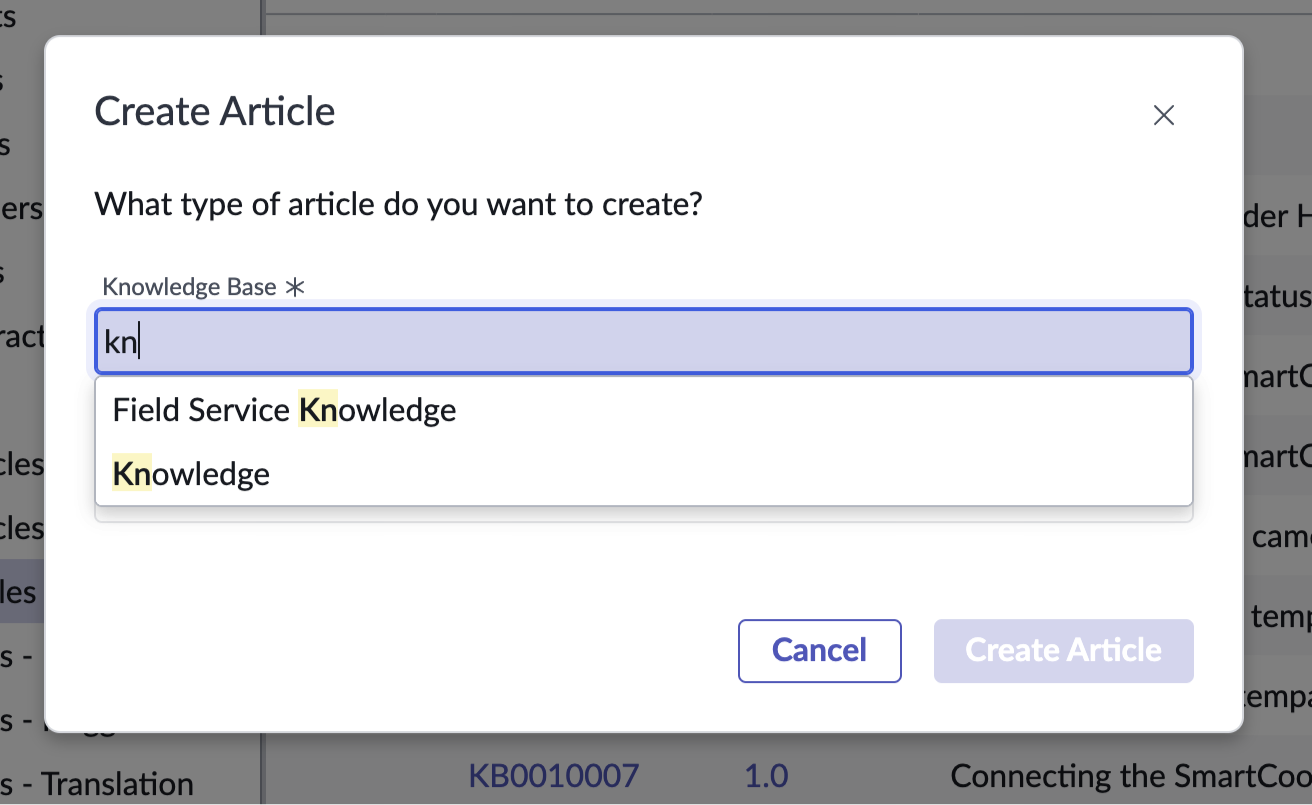Select "Field Service Knowledge" from the suggestions
The height and width of the screenshot is (805, 1312).
click(x=284, y=409)
